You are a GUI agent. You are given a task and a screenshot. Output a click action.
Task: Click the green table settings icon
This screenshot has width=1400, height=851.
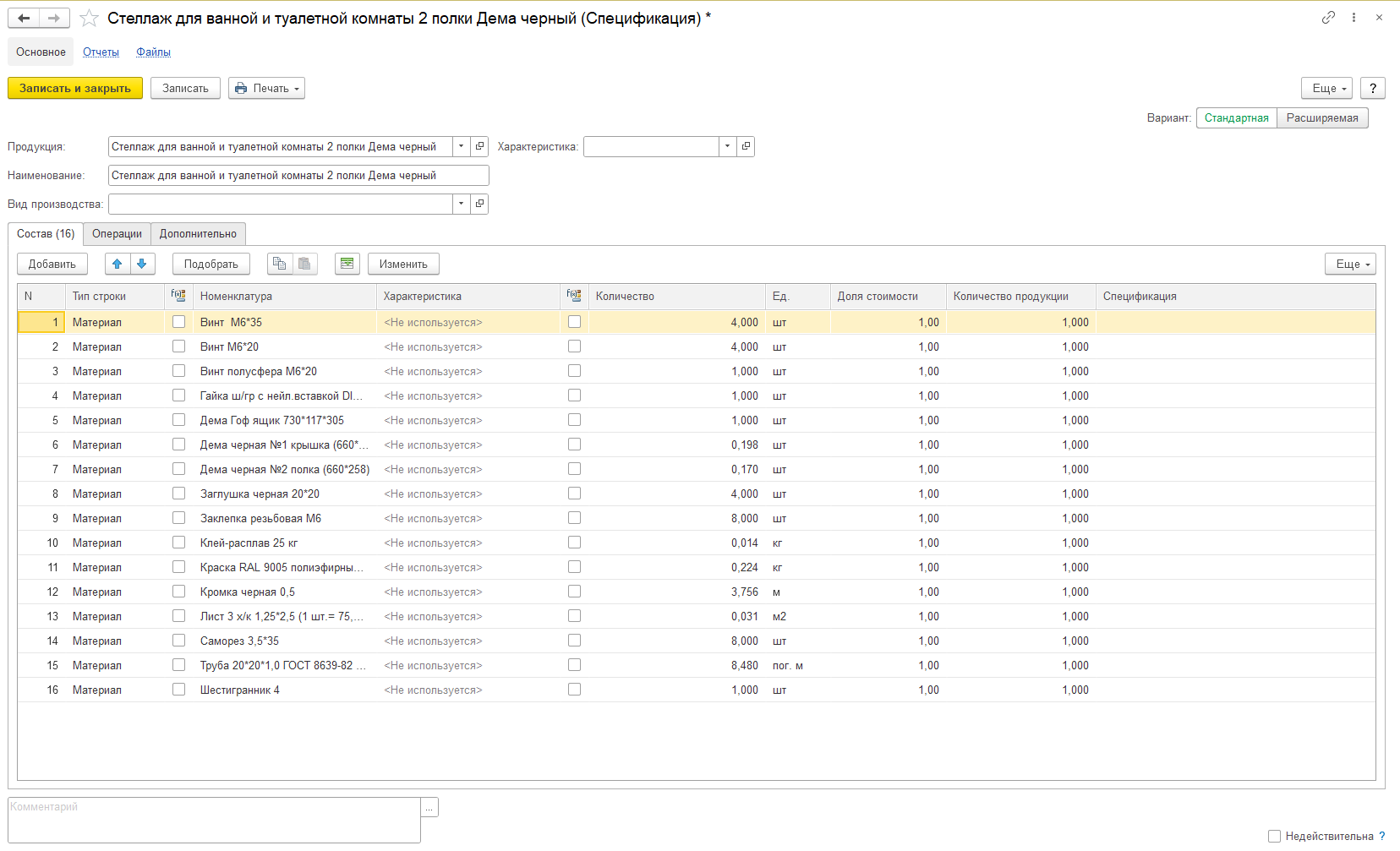click(347, 264)
